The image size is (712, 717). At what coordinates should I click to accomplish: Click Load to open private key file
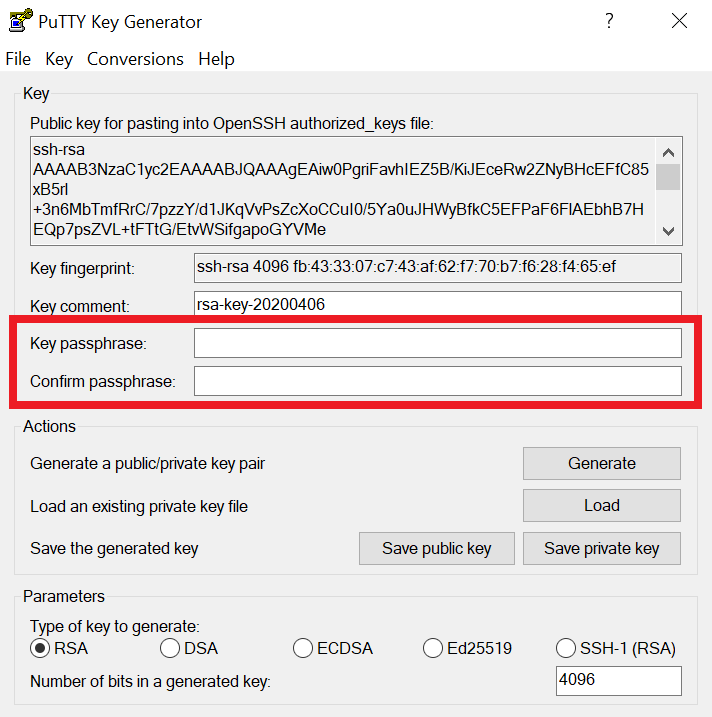pos(601,505)
